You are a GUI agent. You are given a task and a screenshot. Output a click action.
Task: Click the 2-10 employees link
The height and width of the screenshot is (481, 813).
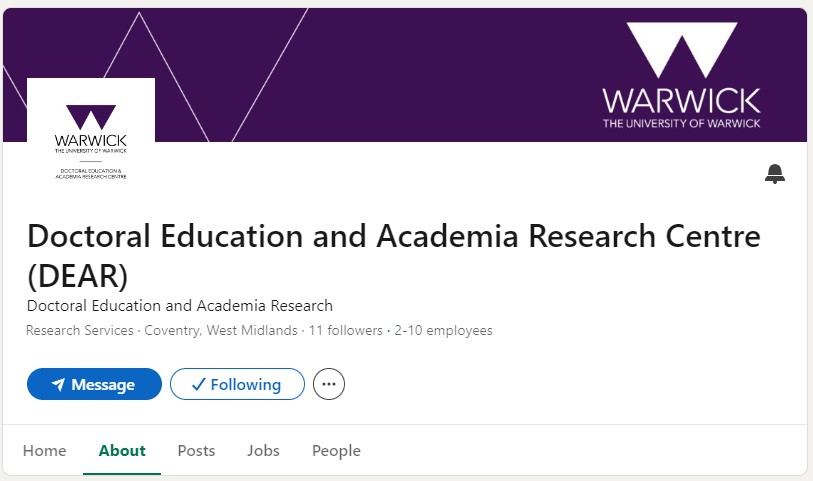(443, 331)
